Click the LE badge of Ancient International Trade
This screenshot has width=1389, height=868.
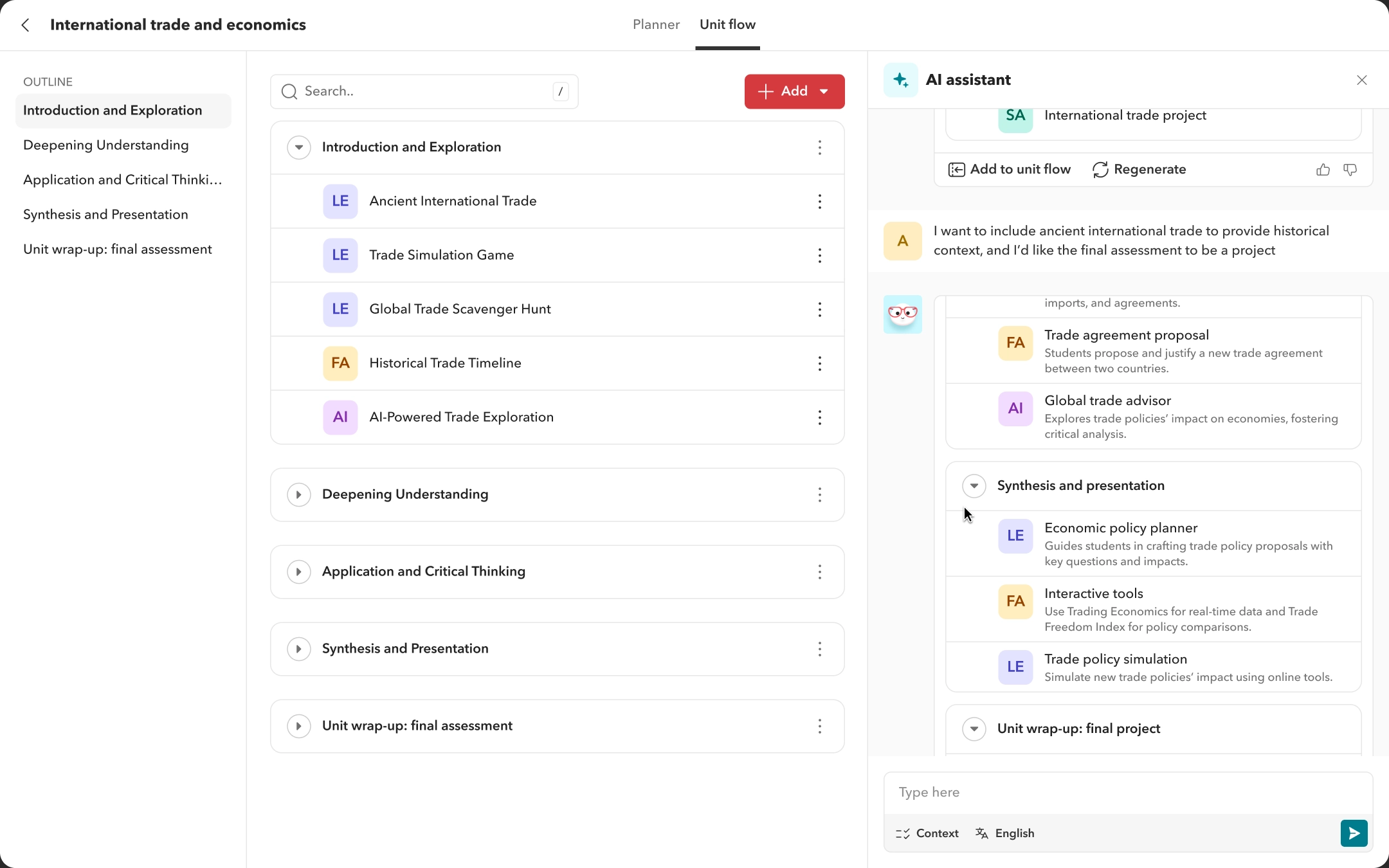(340, 201)
